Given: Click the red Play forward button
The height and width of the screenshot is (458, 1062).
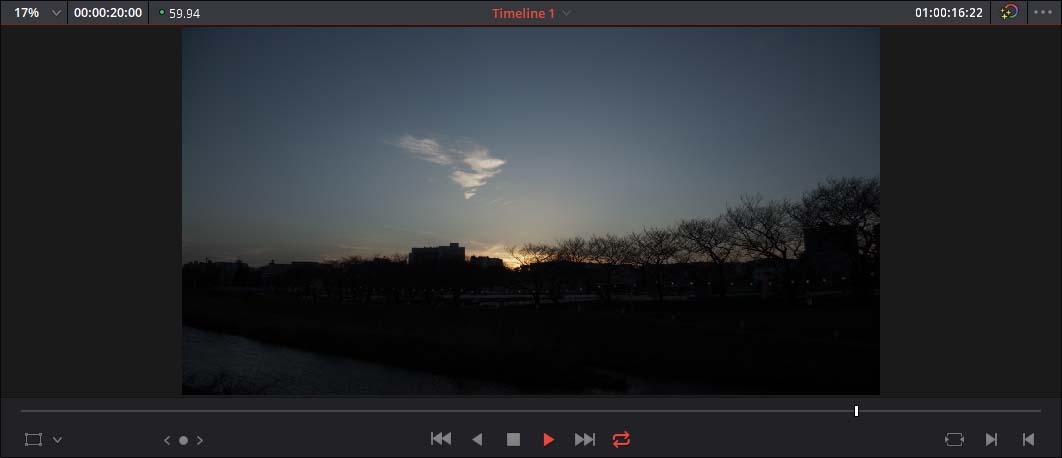Looking at the screenshot, I should [x=549, y=440].
